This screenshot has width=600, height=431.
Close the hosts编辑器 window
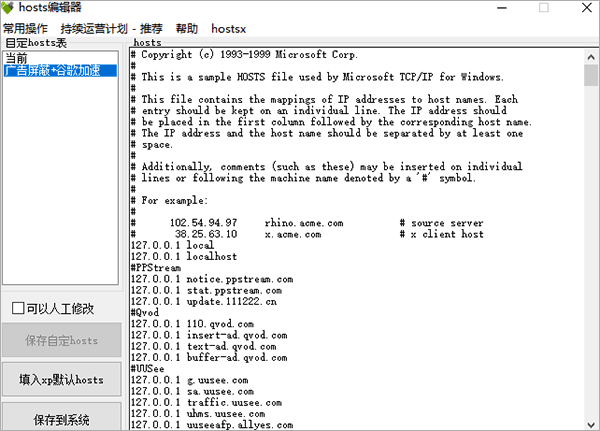click(587, 8)
